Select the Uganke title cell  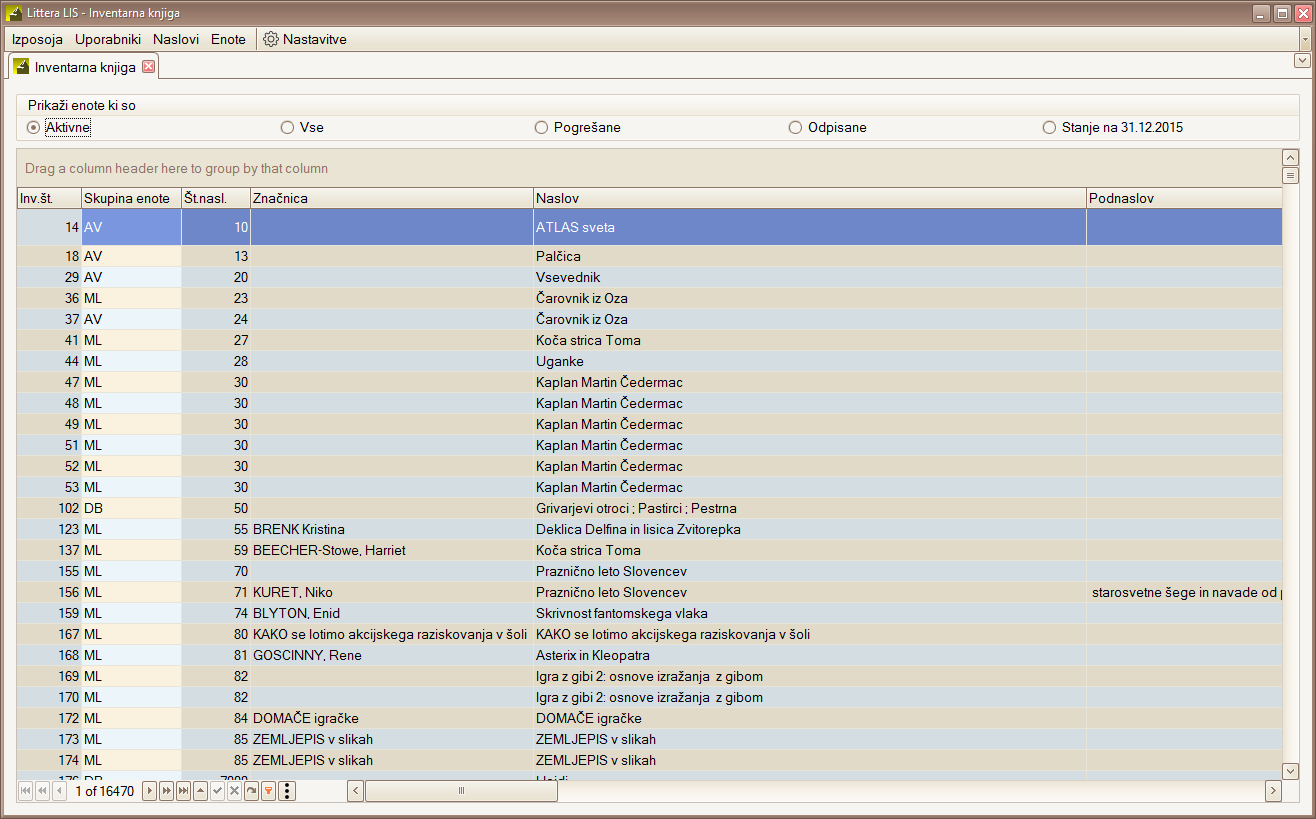click(x=810, y=361)
